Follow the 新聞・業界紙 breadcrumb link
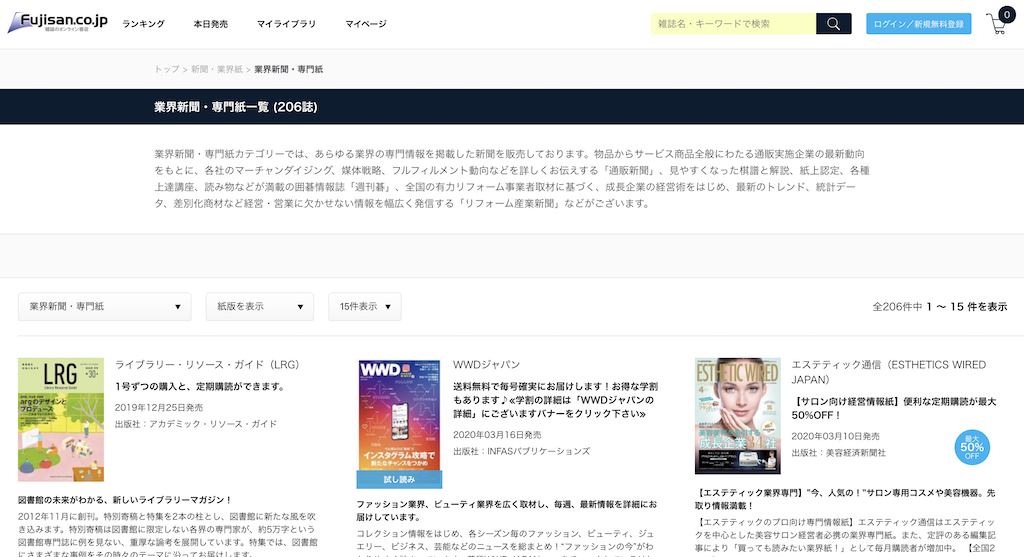The height and width of the screenshot is (557, 1024). 216,69
